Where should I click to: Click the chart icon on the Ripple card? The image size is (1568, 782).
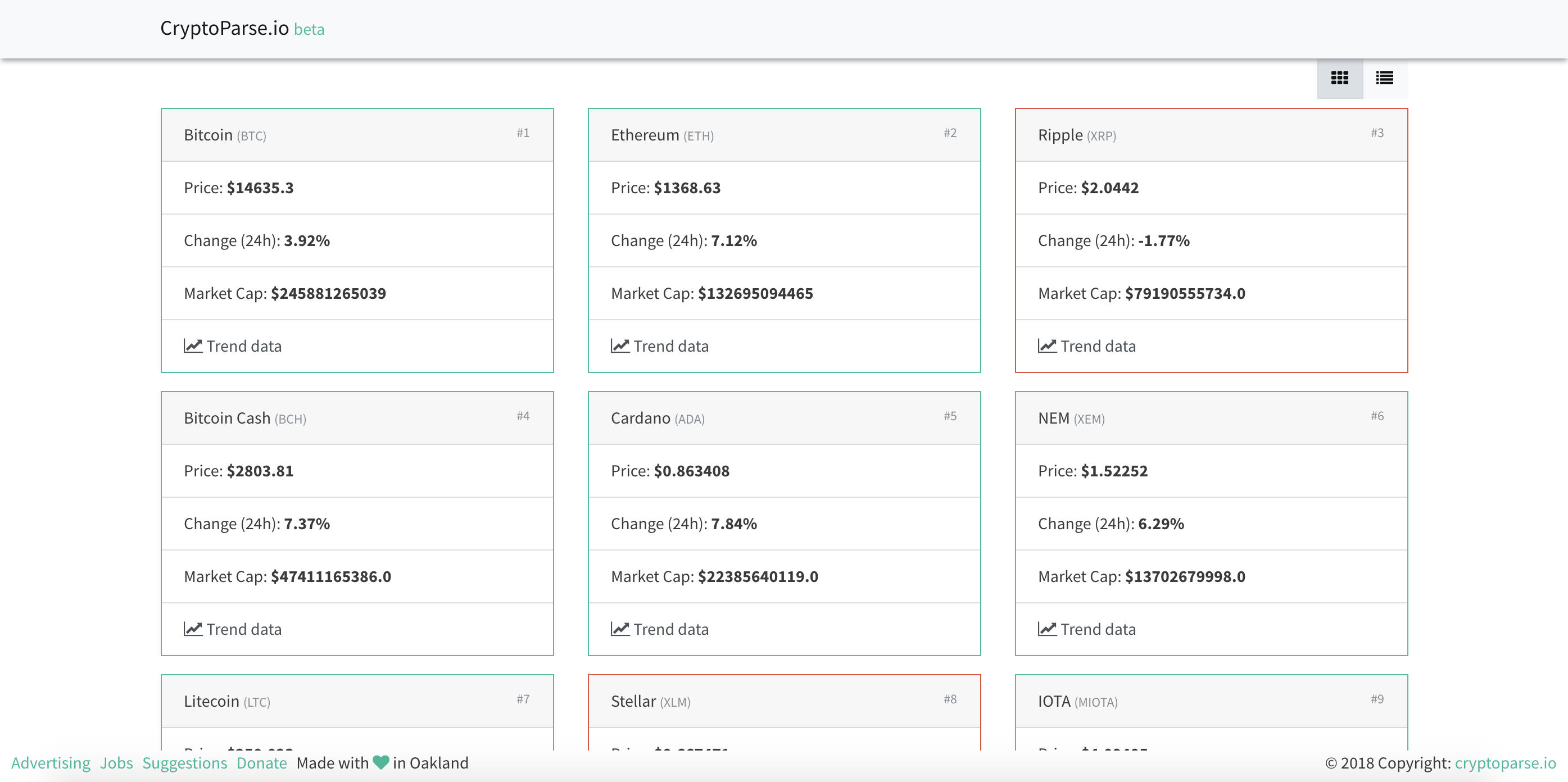click(x=1047, y=345)
